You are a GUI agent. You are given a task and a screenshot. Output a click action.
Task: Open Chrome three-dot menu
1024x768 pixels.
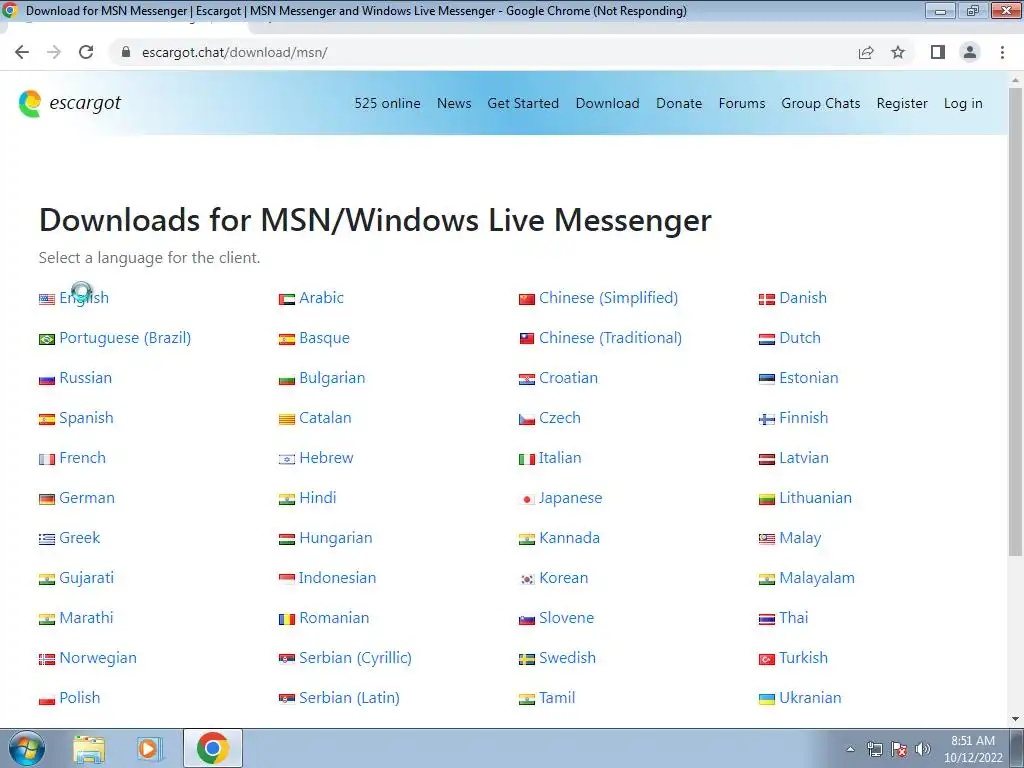coord(1002,52)
